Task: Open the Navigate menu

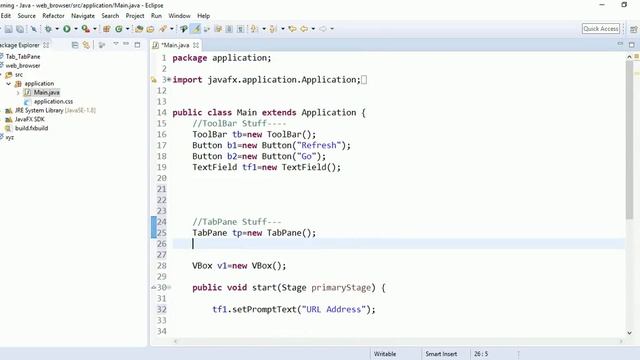Action: point(83,16)
